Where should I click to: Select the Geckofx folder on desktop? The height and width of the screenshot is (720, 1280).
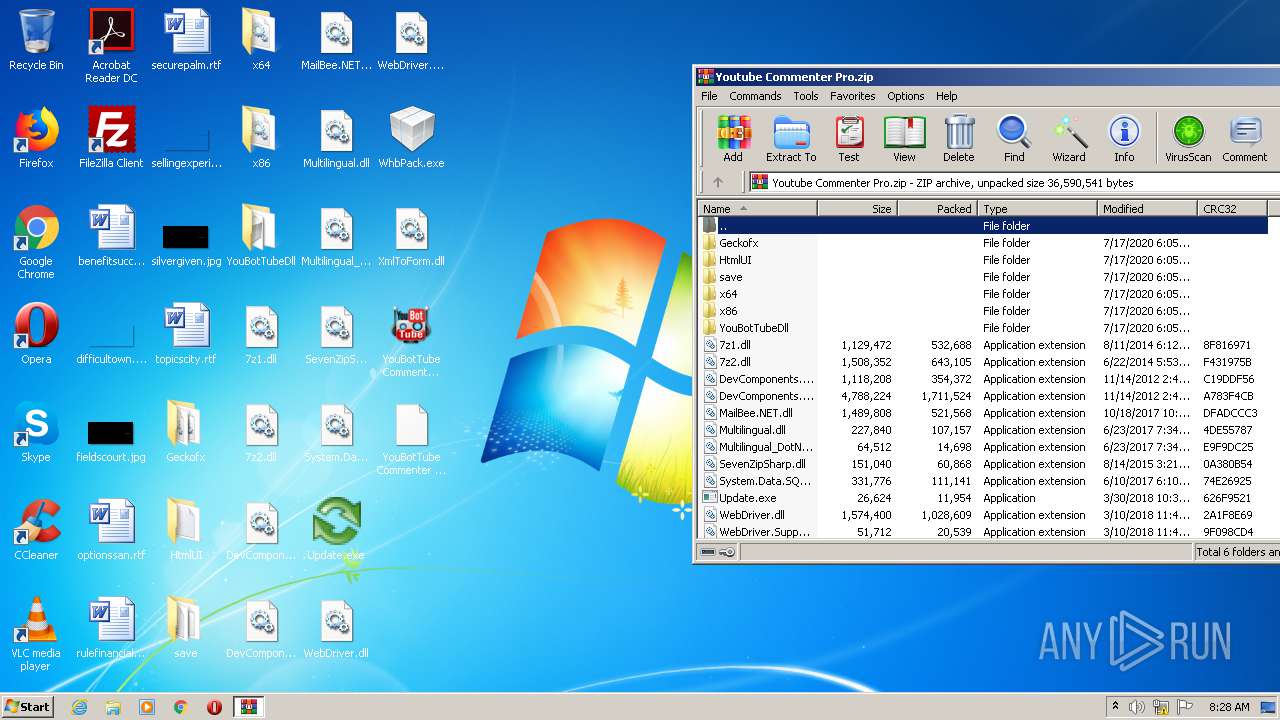(x=186, y=432)
